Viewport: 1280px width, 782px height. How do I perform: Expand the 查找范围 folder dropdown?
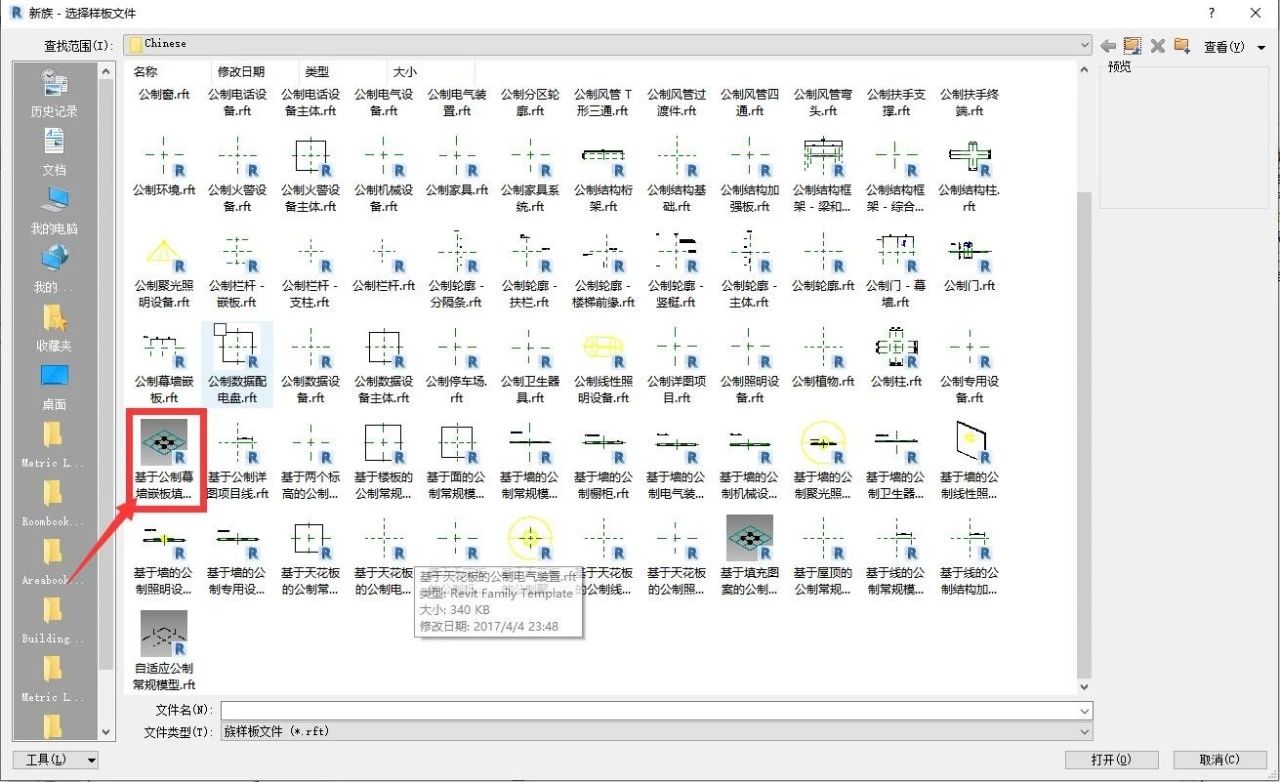pyautogui.click(x=1085, y=45)
